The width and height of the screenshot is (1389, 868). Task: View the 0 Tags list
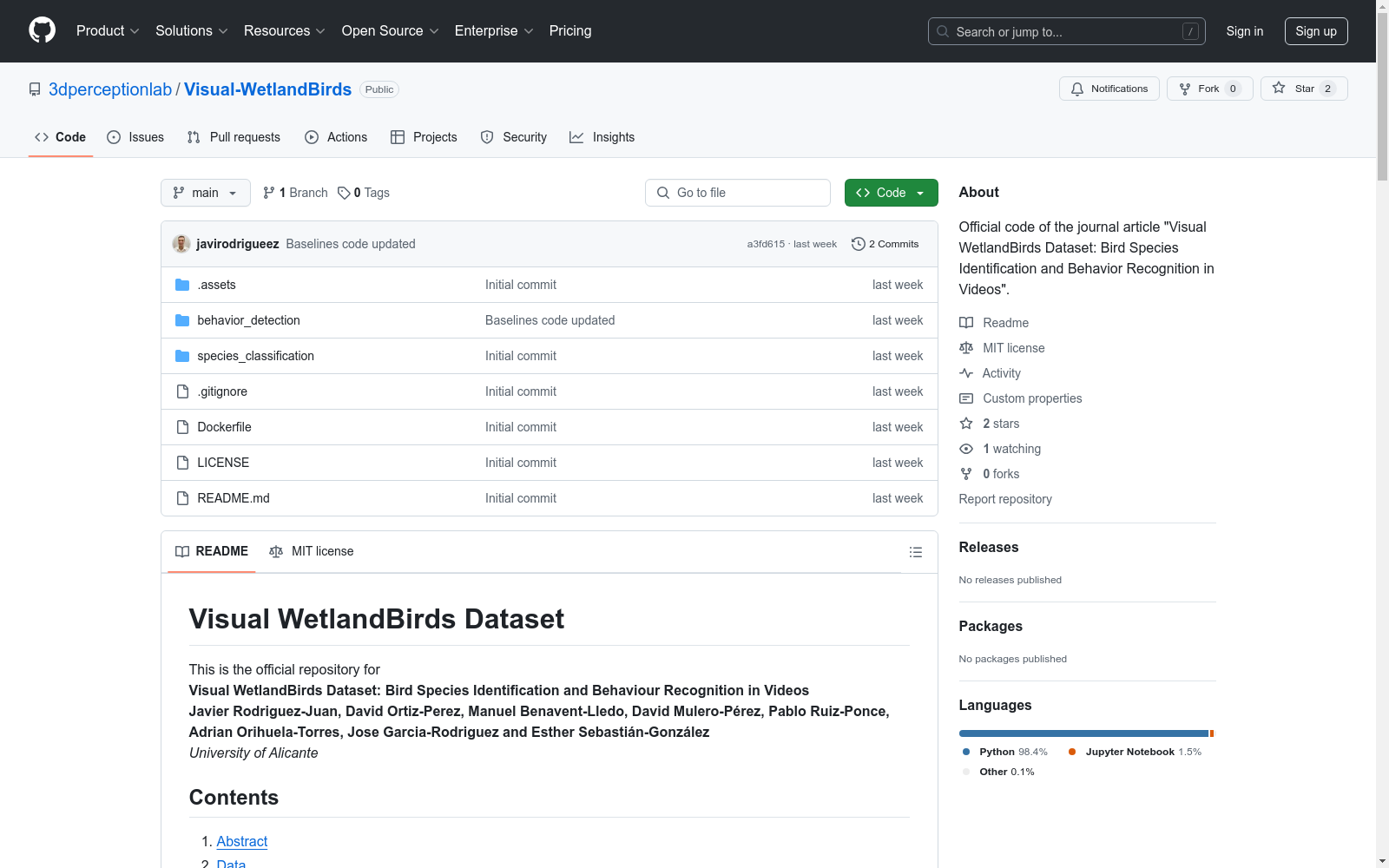[x=364, y=193]
